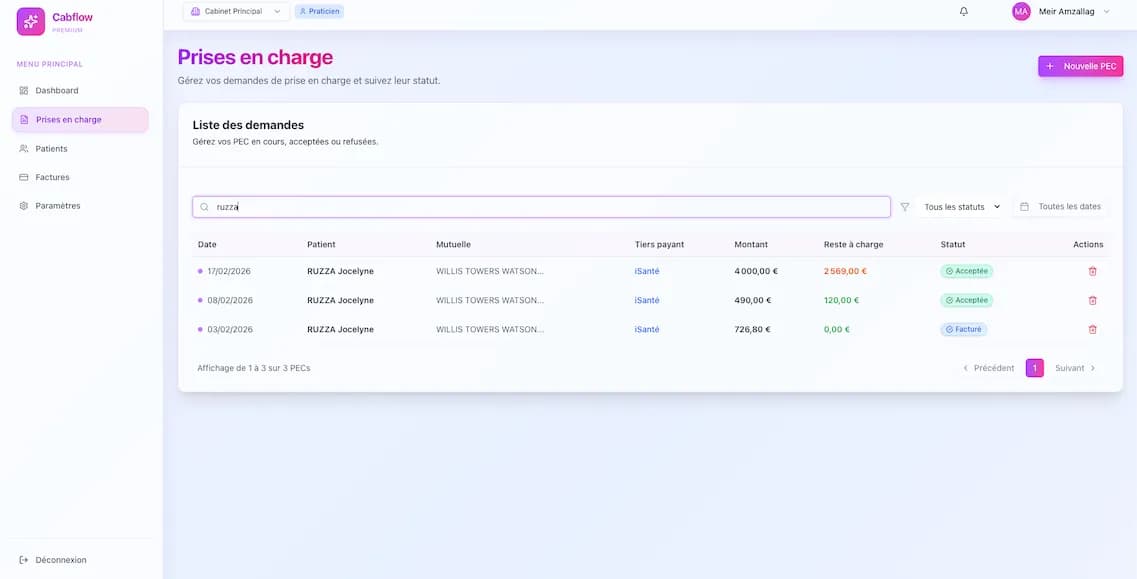Open Paramètres in the sidebar
The height and width of the screenshot is (579, 1137).
point(80,206)
